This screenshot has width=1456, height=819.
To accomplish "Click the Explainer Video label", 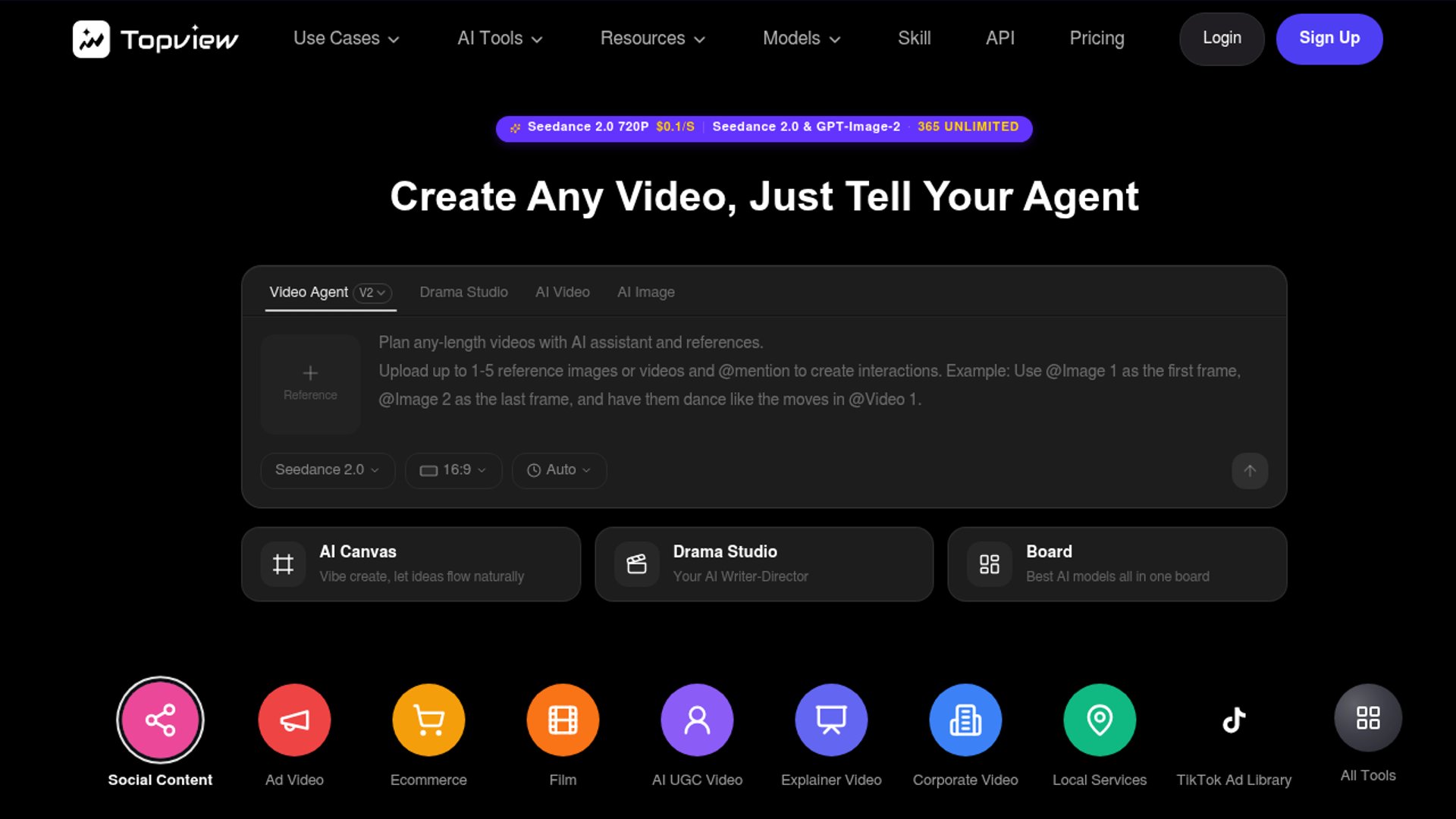I will pos(831,780).
